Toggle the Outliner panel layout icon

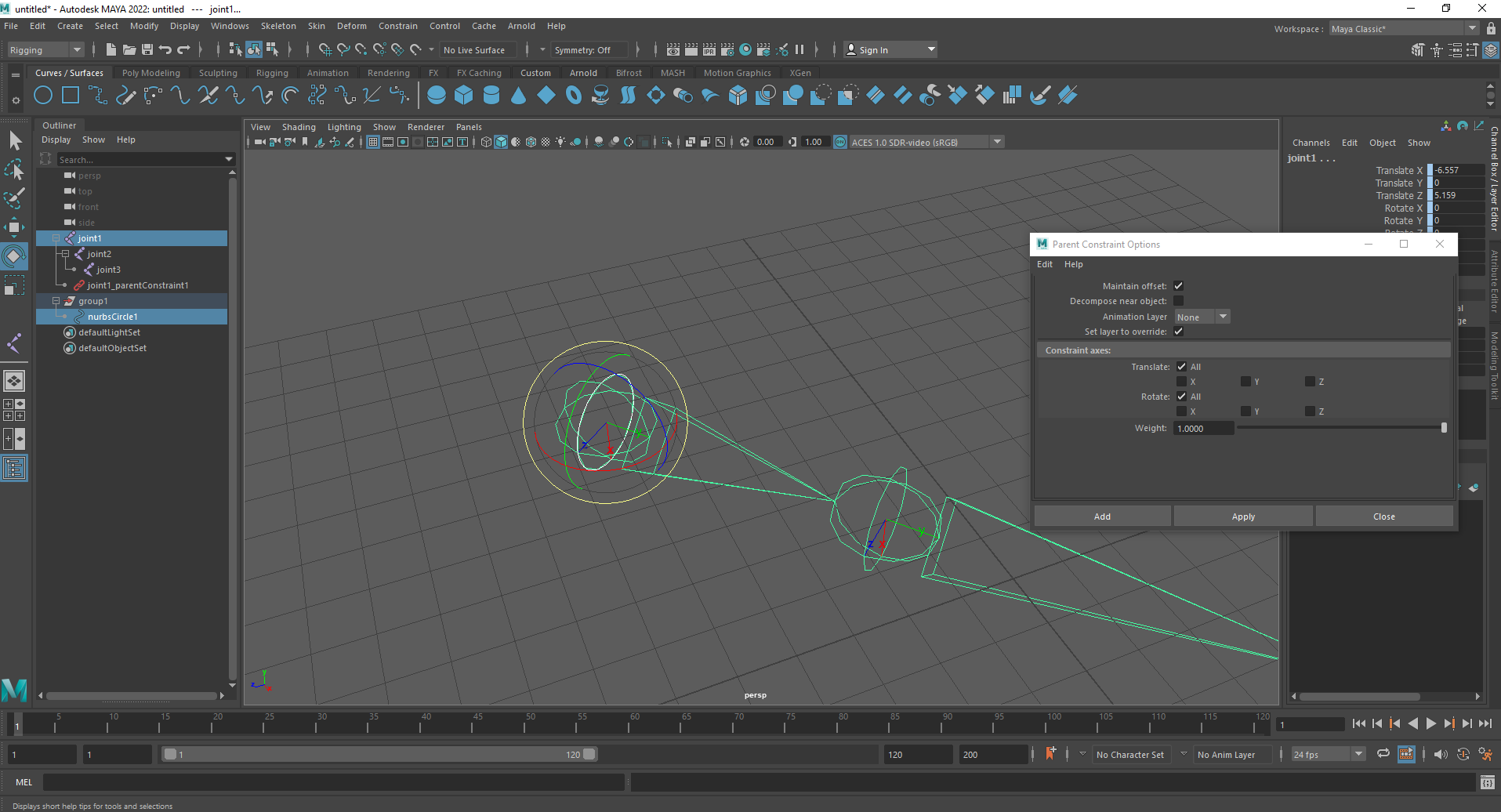pos(15,469)
